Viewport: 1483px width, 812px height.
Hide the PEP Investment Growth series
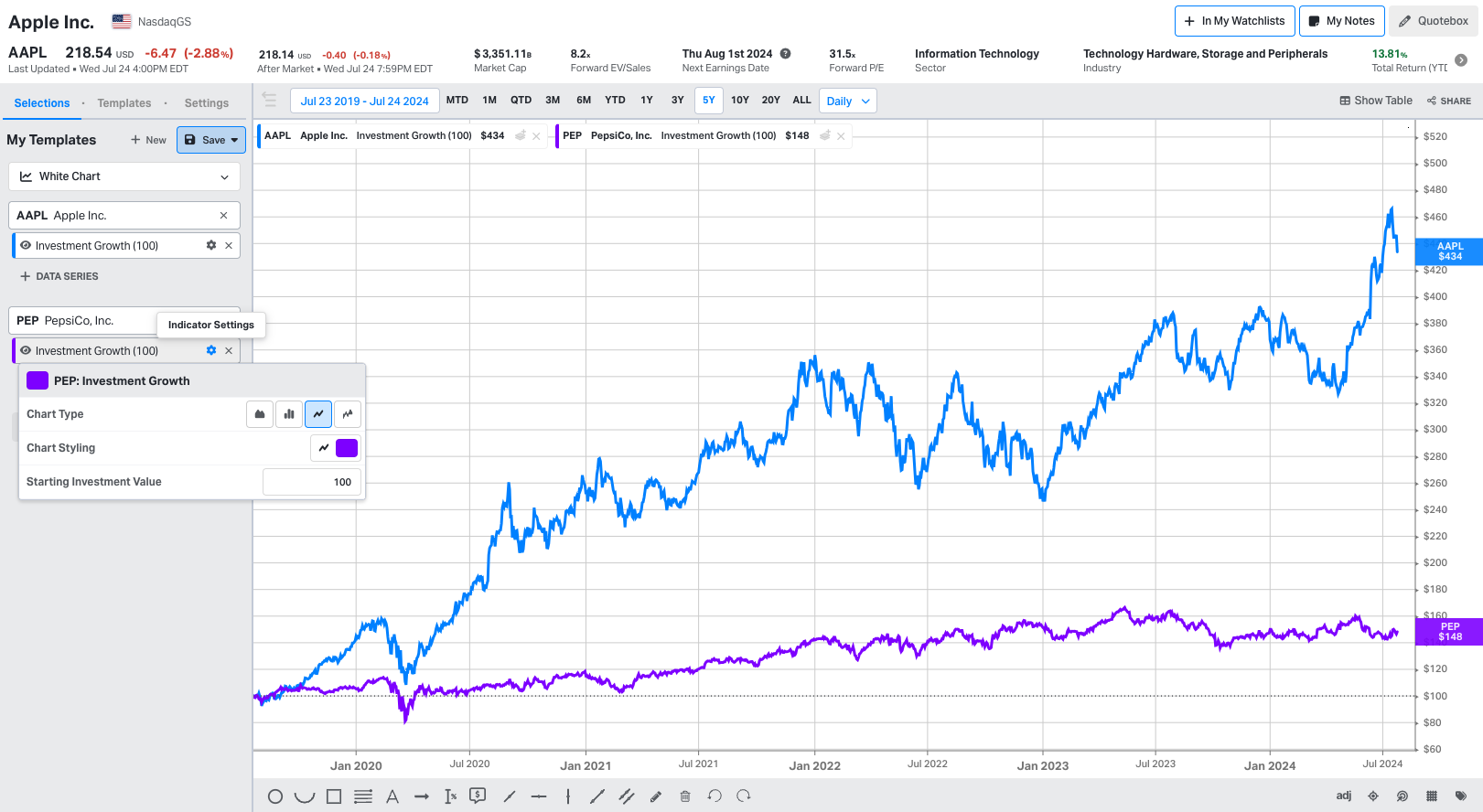coord(26,350)
